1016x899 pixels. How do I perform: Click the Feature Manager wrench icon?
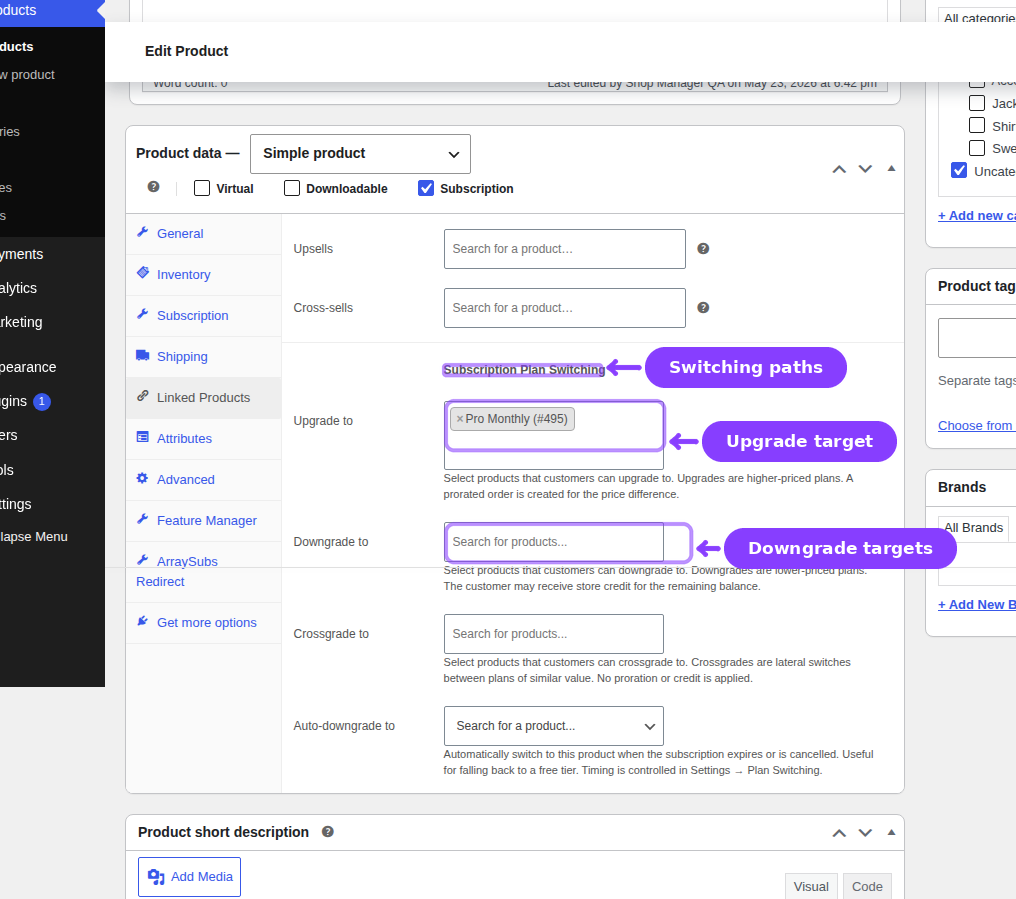pyautogui.click(x=143, y=519)
